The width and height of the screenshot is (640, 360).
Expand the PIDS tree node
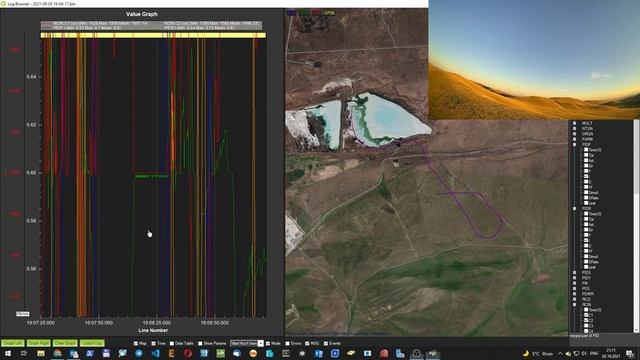pos(574,273)
